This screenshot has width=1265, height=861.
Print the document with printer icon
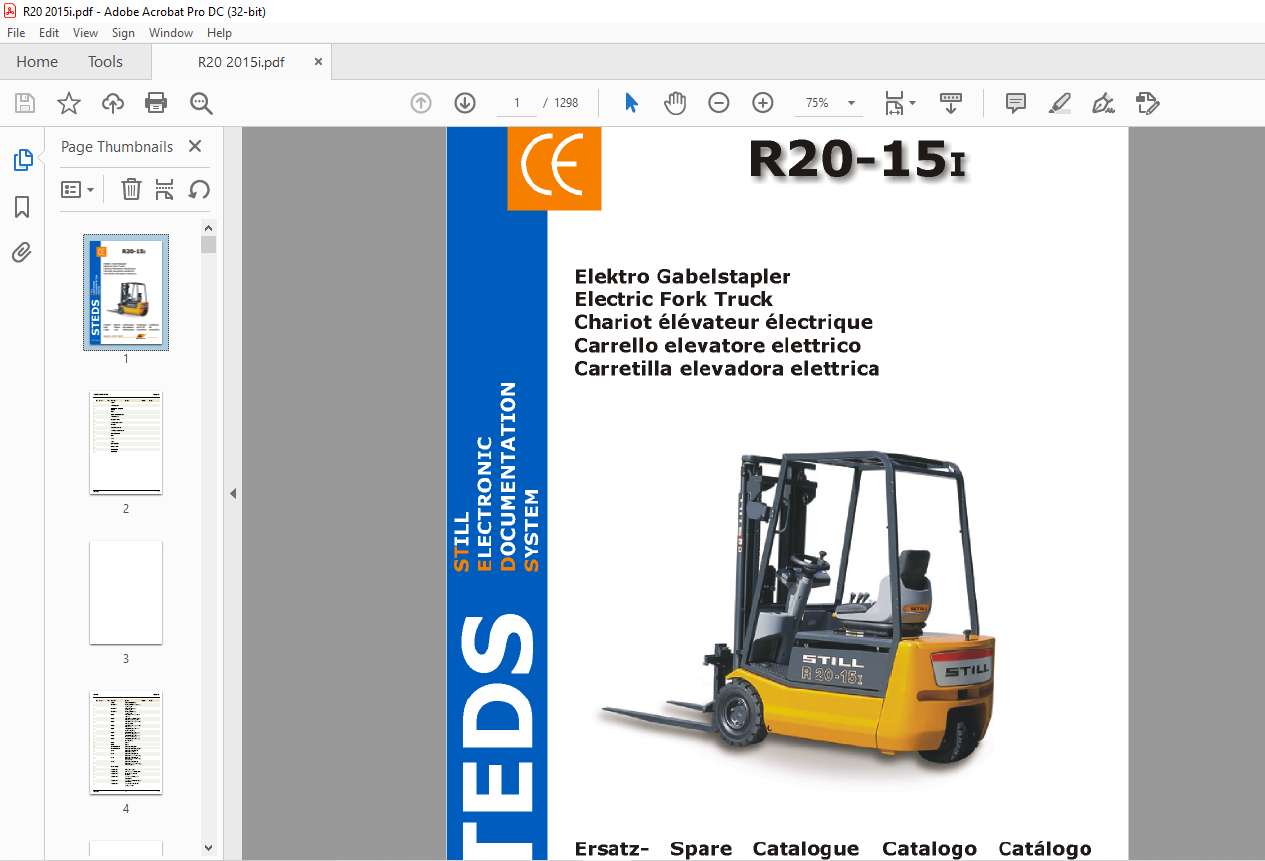coord(156,103)
